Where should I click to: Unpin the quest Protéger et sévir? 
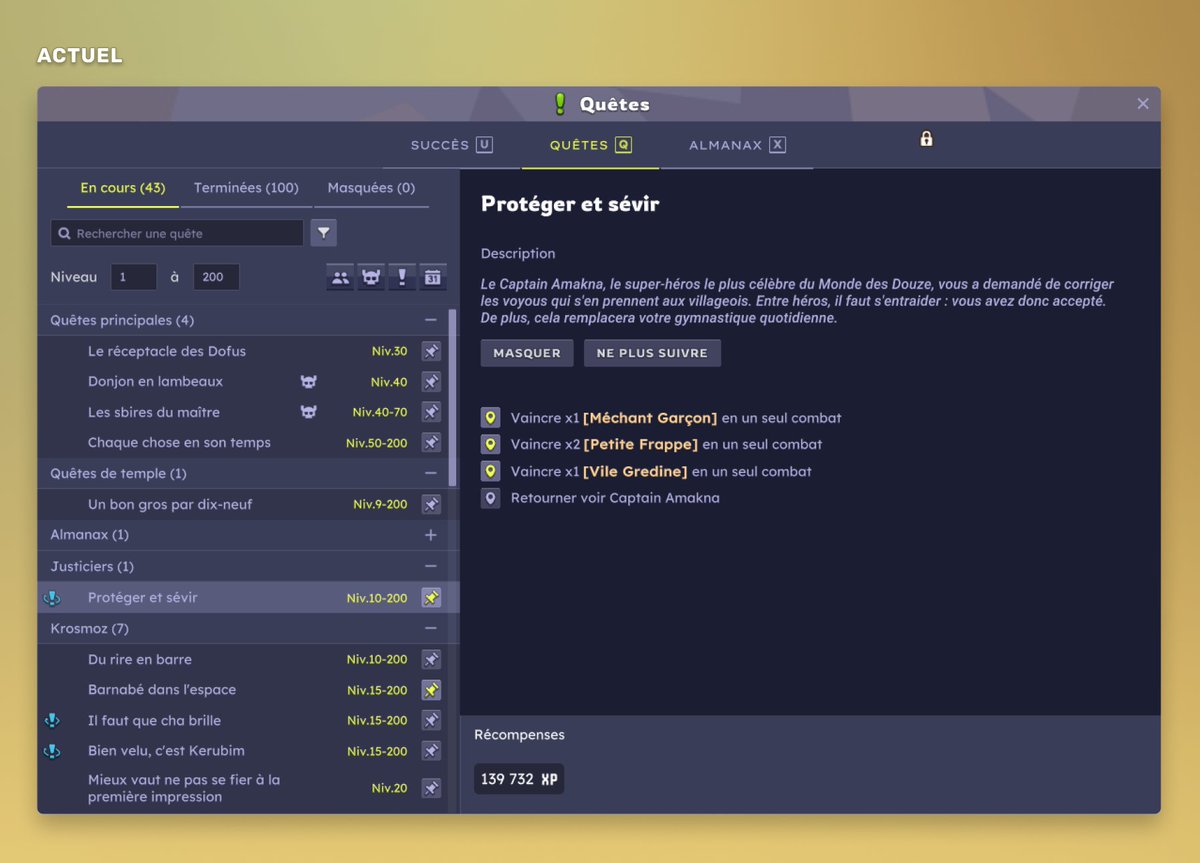click(431, 598)
